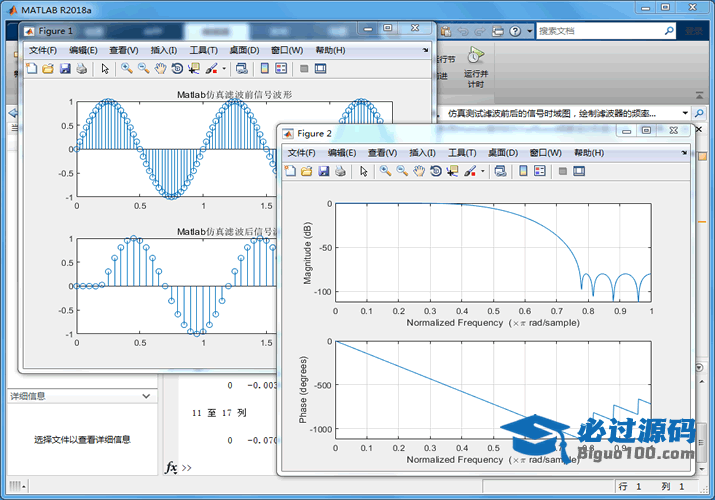Click 运行并计时 button in MATLAB ribbon
Image resolution: width=715 pixels, height=500 pixels.
[x=476, y=67]
